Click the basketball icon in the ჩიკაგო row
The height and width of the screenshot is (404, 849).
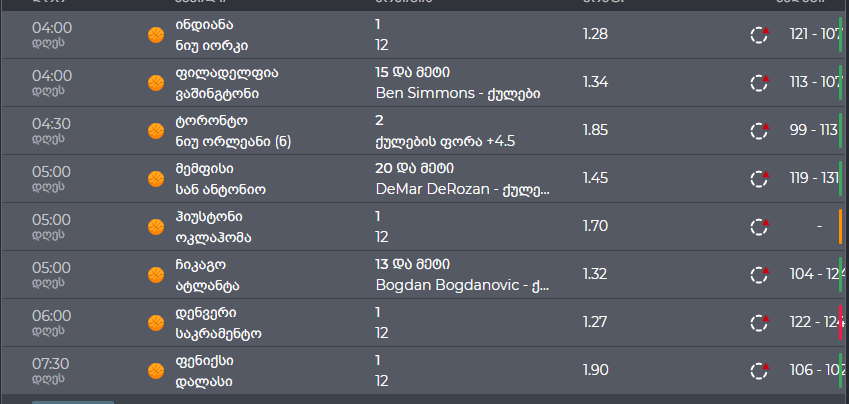(156, 275)
